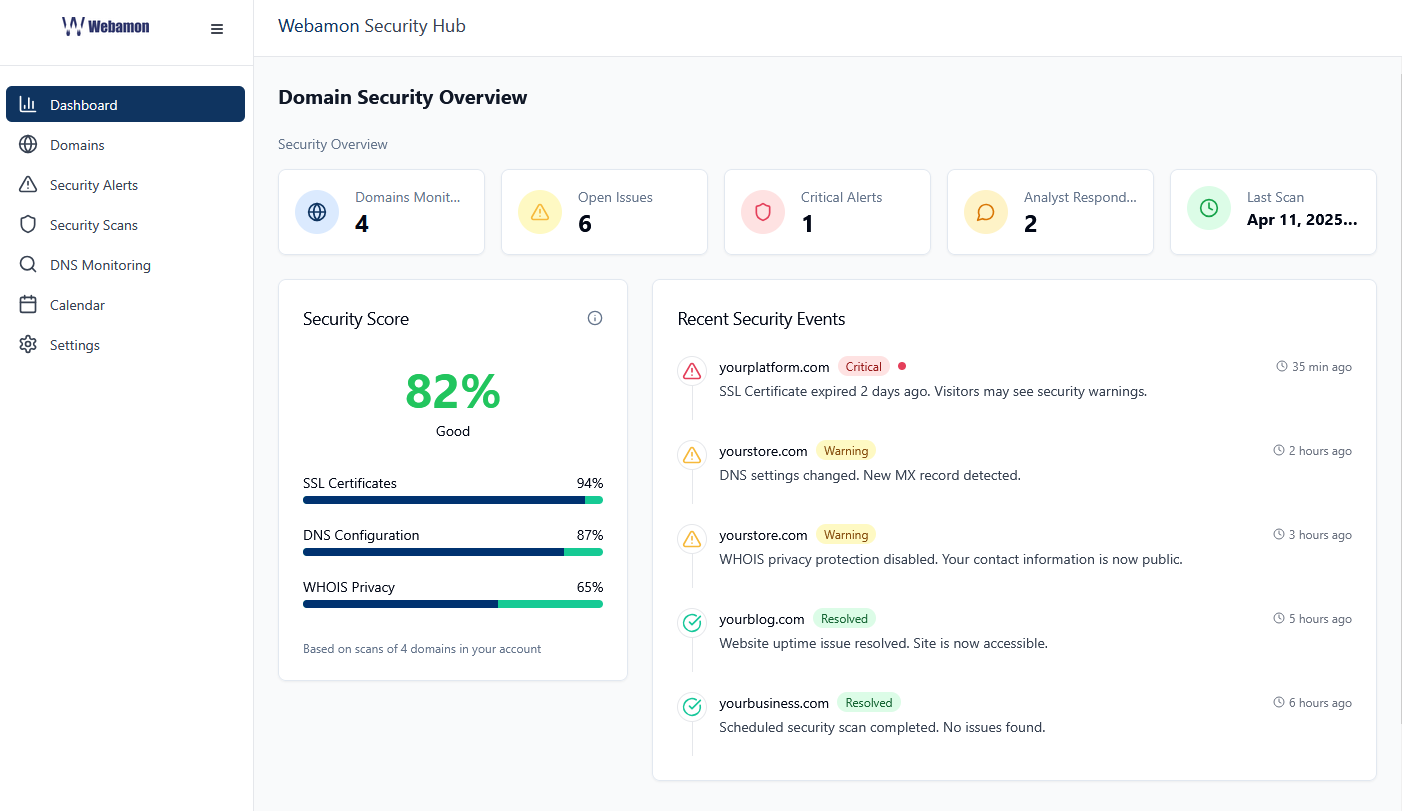
Task: Click the clock icon next to 2 hours ago
Action: pyautogui.click(x=1279, y=451)
